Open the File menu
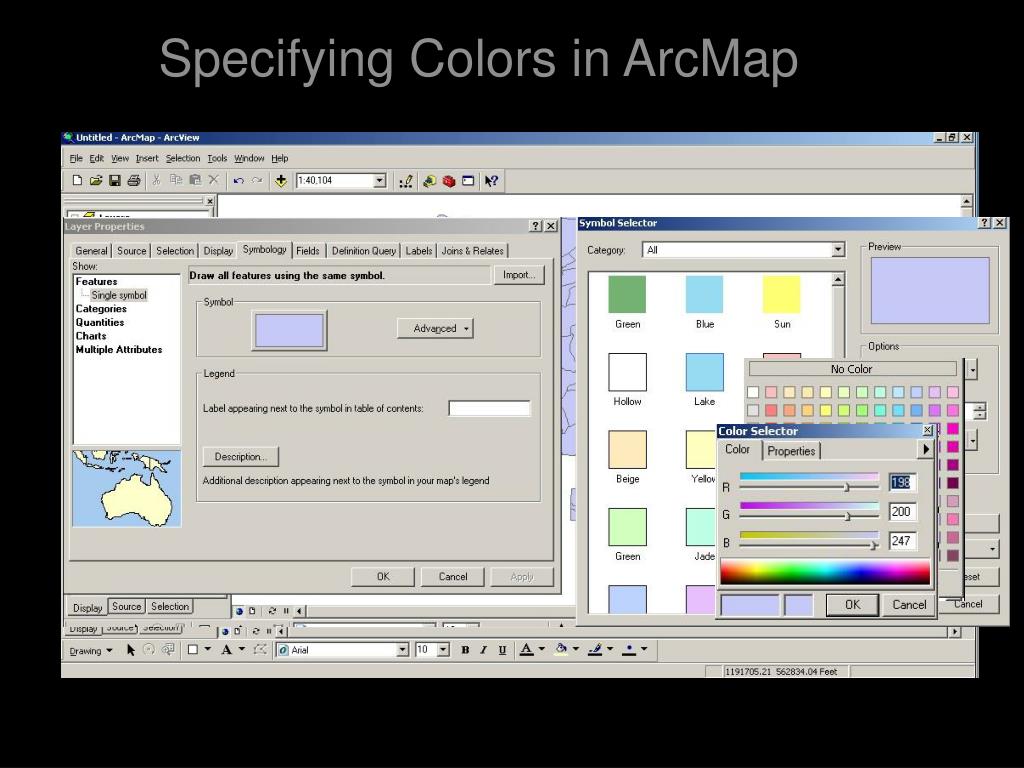 click(x=76, y=158)
